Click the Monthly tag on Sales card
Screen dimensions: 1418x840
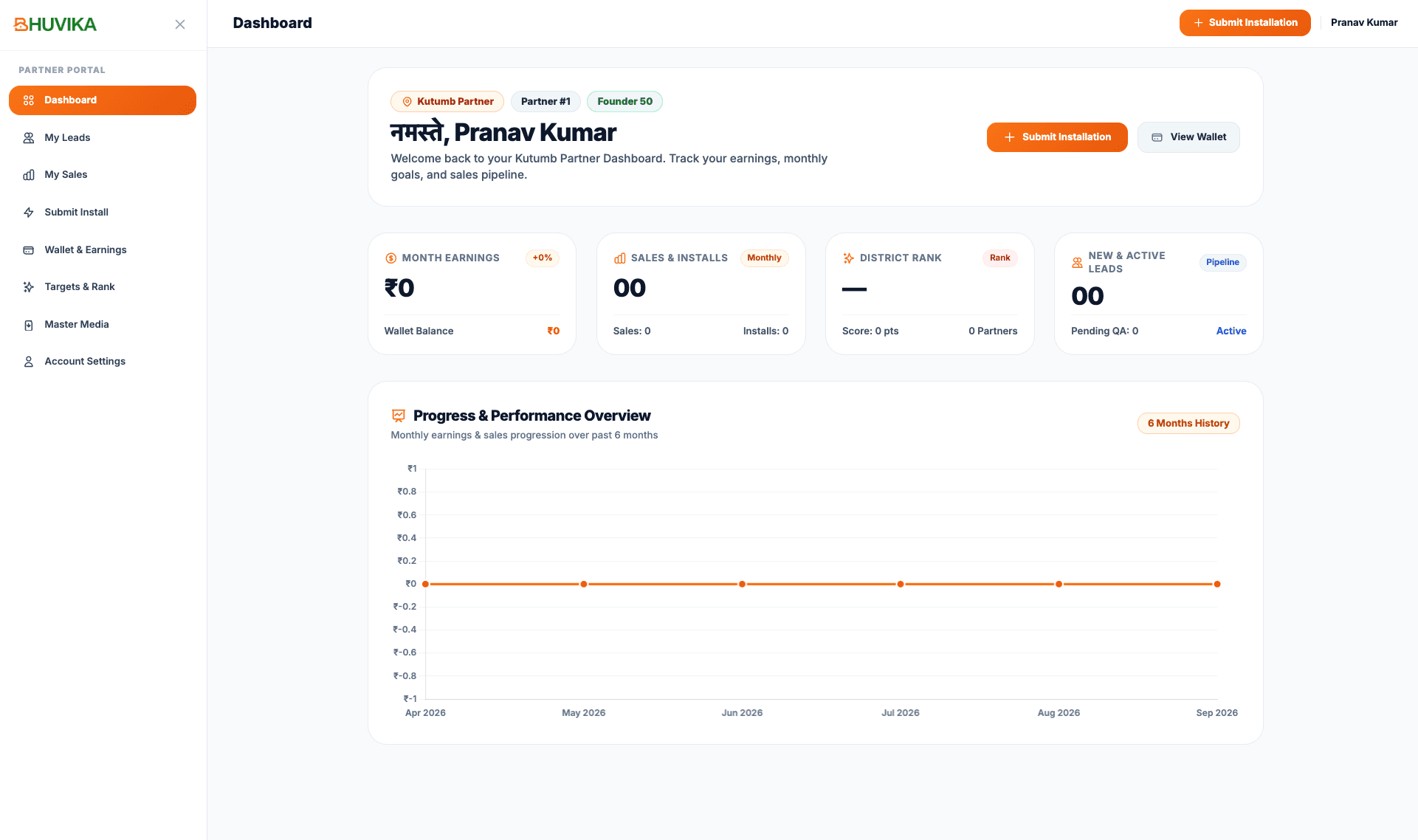764,258
